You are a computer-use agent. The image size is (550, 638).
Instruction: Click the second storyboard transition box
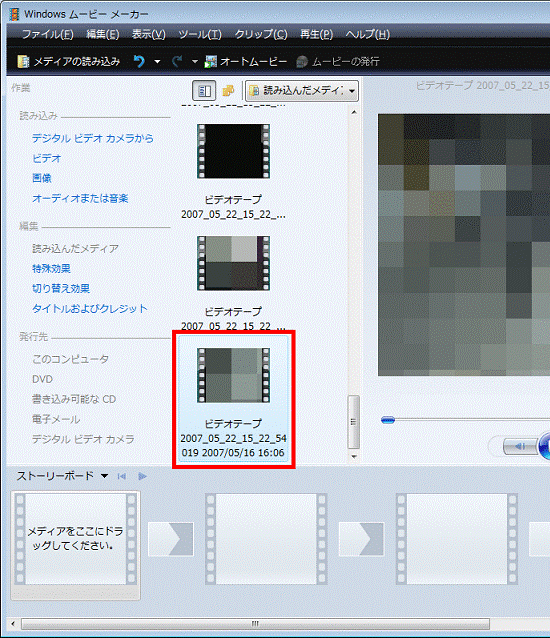(361, 539)
